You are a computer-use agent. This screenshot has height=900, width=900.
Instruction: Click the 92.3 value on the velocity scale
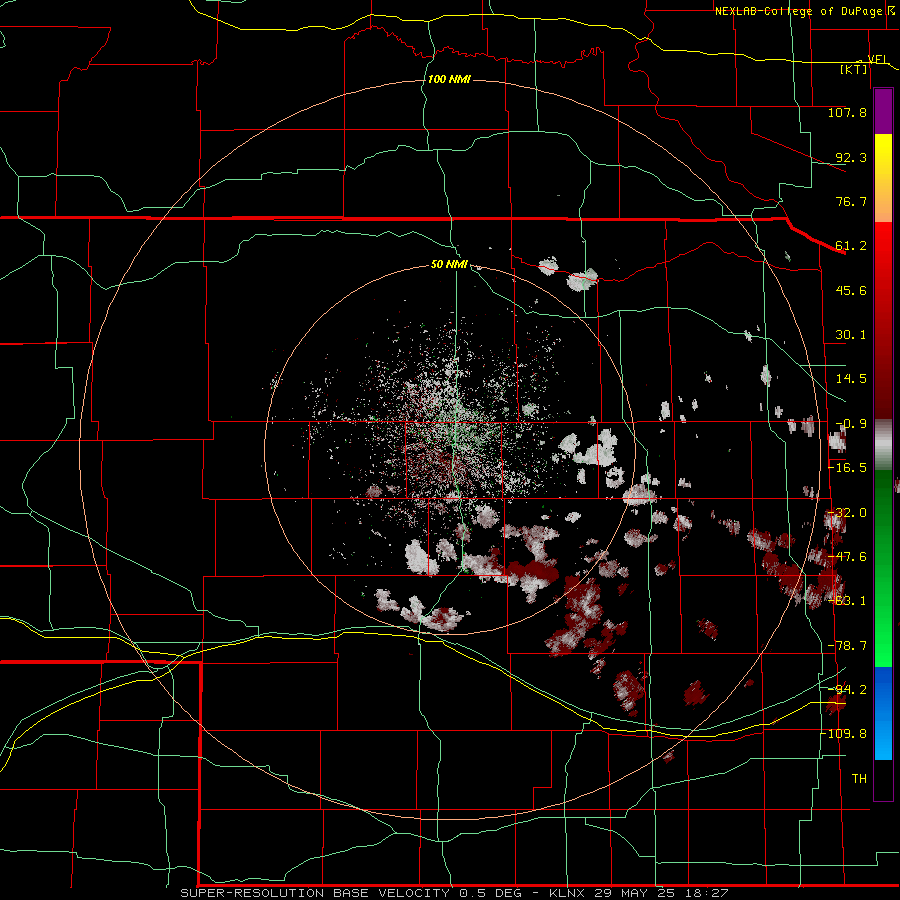[851, 157]
